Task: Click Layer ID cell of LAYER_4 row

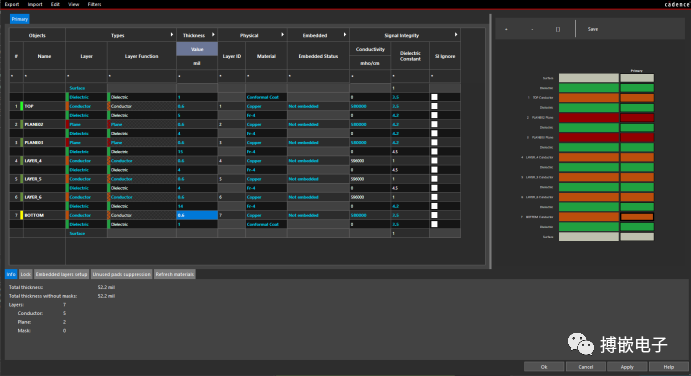Action: tap(231, 160)
